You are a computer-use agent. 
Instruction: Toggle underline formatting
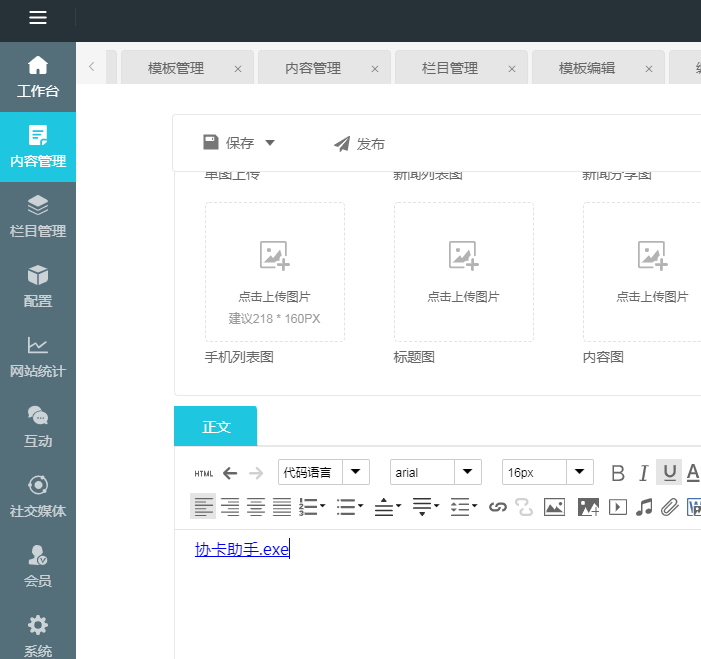click(669, 473)
